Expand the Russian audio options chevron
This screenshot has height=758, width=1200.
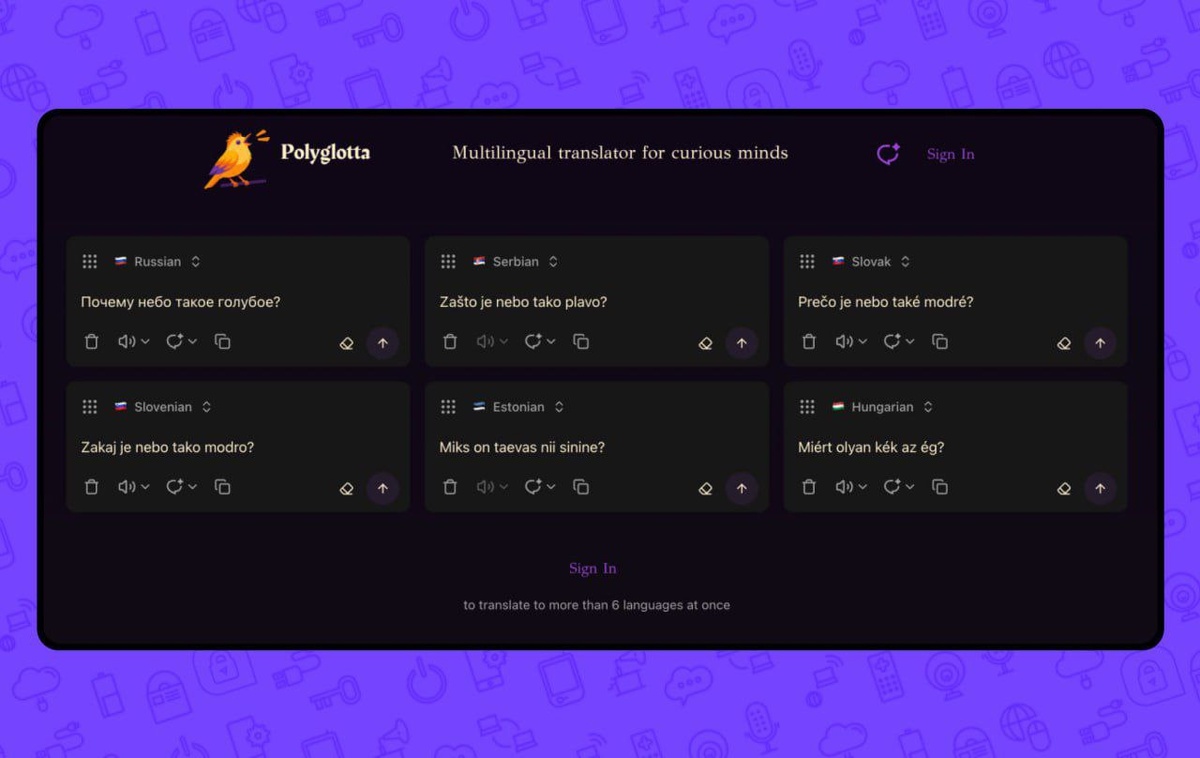(145, 342)
